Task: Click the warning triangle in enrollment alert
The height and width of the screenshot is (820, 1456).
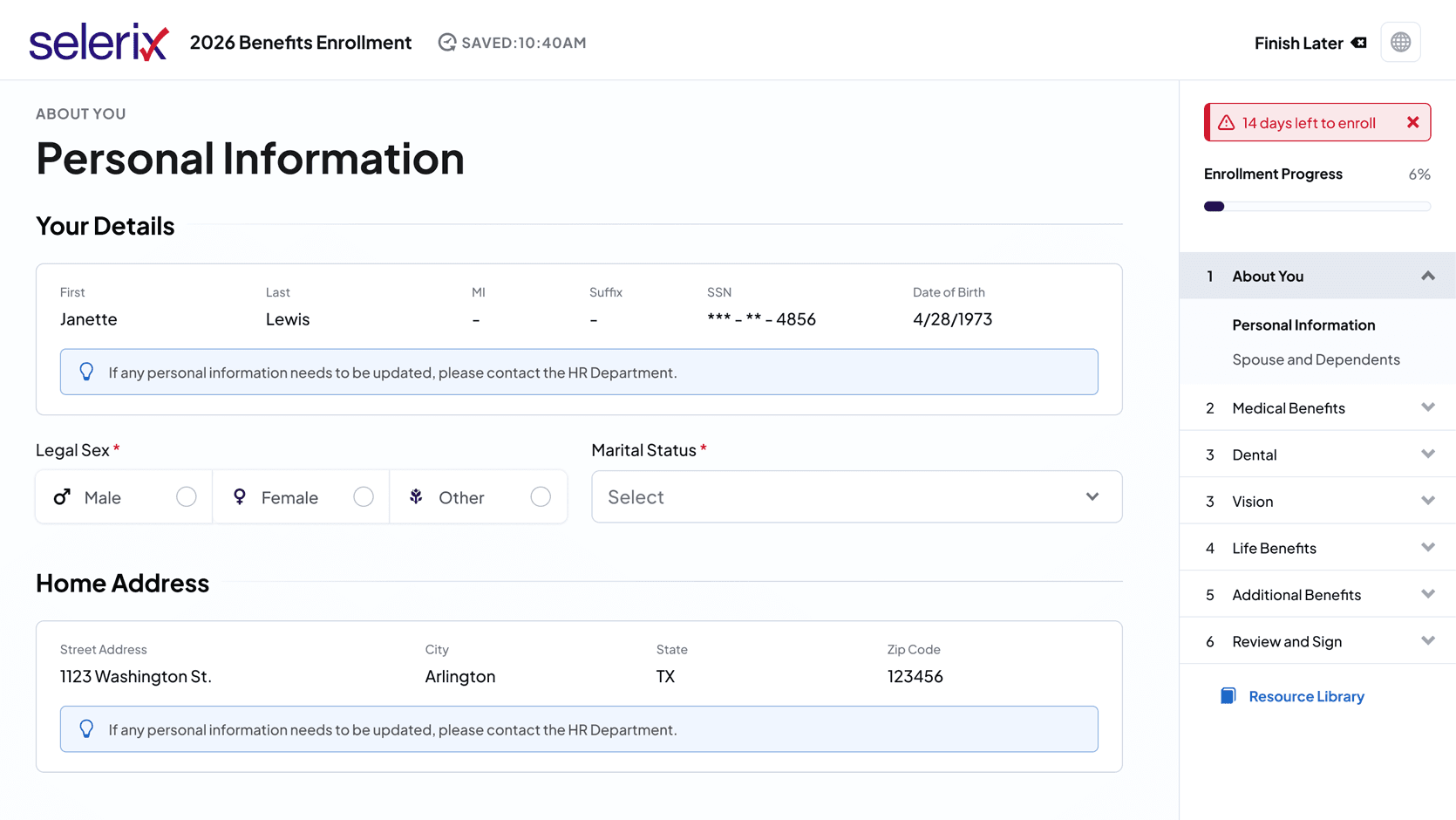Action: coord(1226,123)
